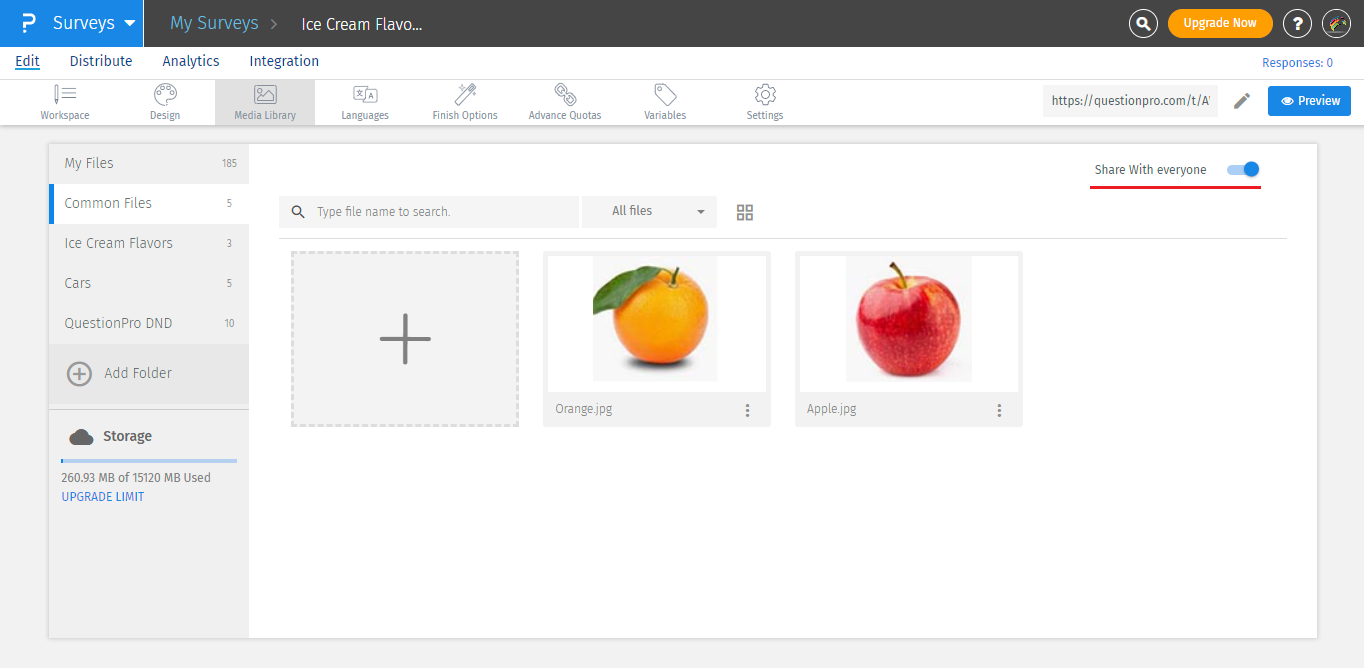Click the Ice Cream Flavo... survey title
The height and width of the screenshot is (668, 1364).
(x=362, y=24)
